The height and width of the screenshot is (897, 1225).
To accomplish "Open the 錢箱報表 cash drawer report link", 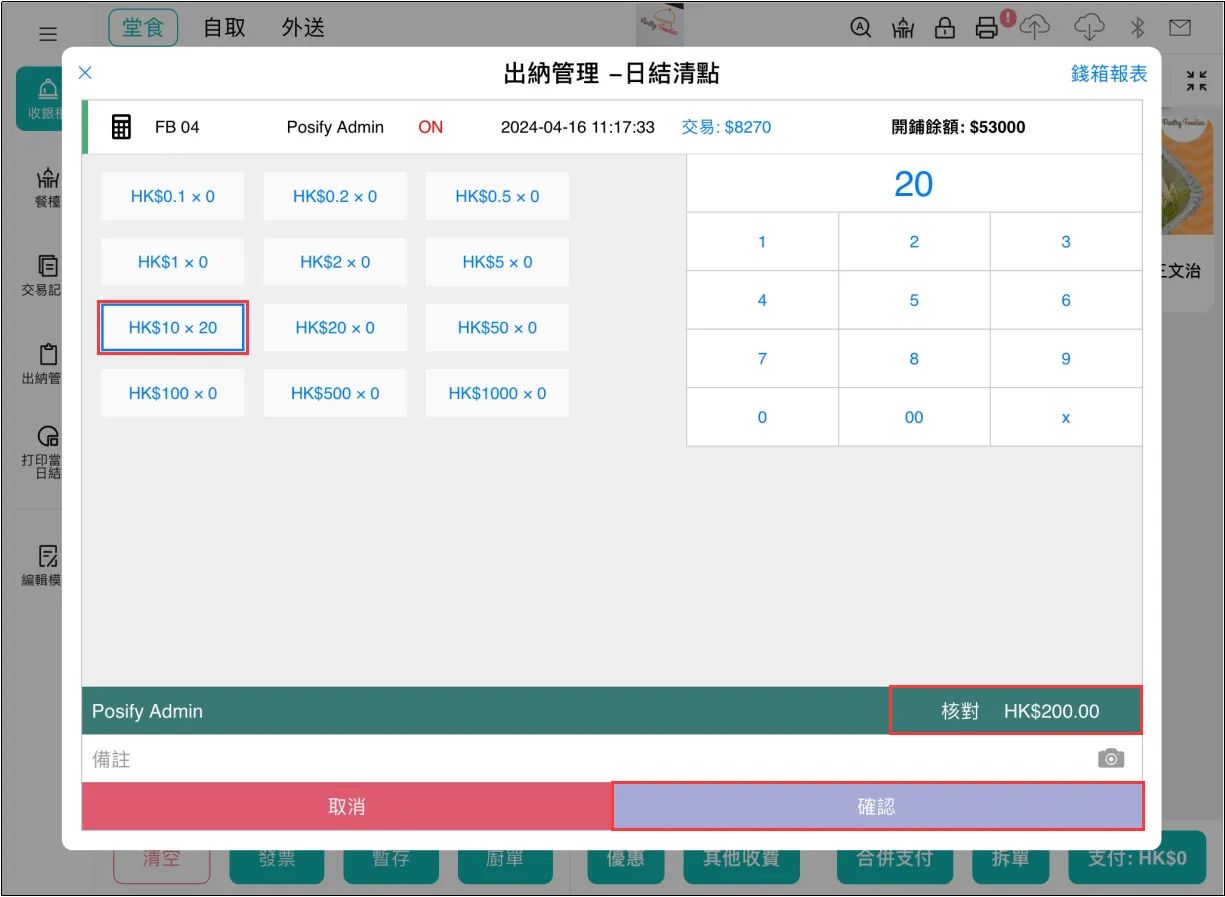I will 1108,74.
